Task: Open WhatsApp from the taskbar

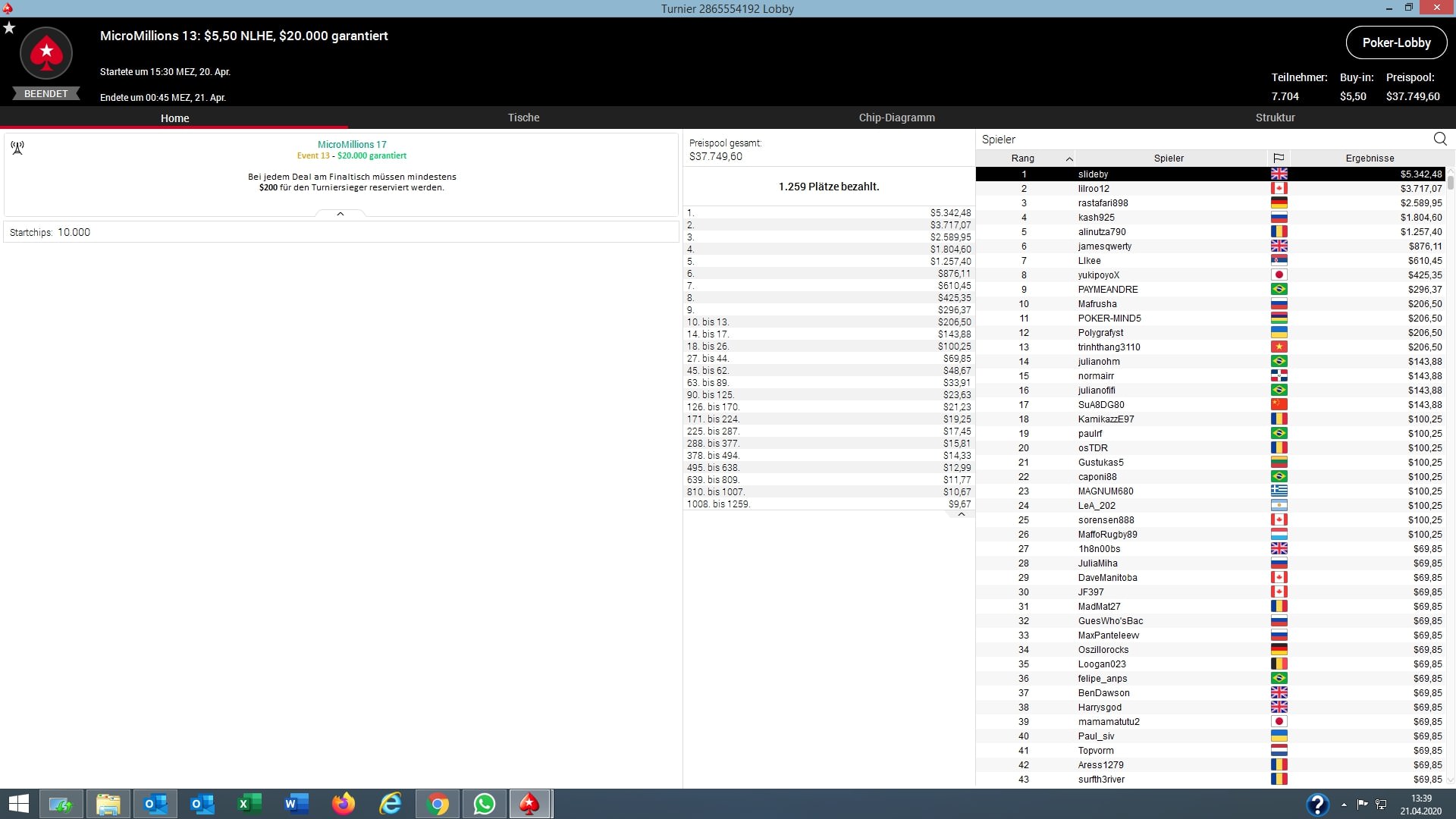Action: click(x=484, y=804)
